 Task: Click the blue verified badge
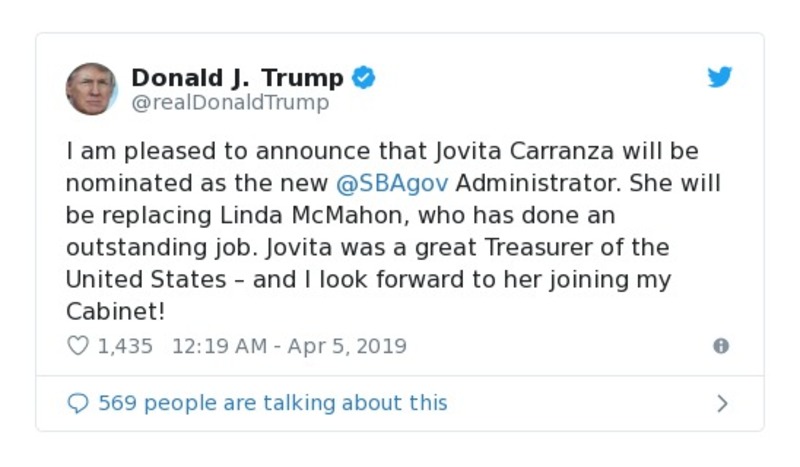coord(364,77)
